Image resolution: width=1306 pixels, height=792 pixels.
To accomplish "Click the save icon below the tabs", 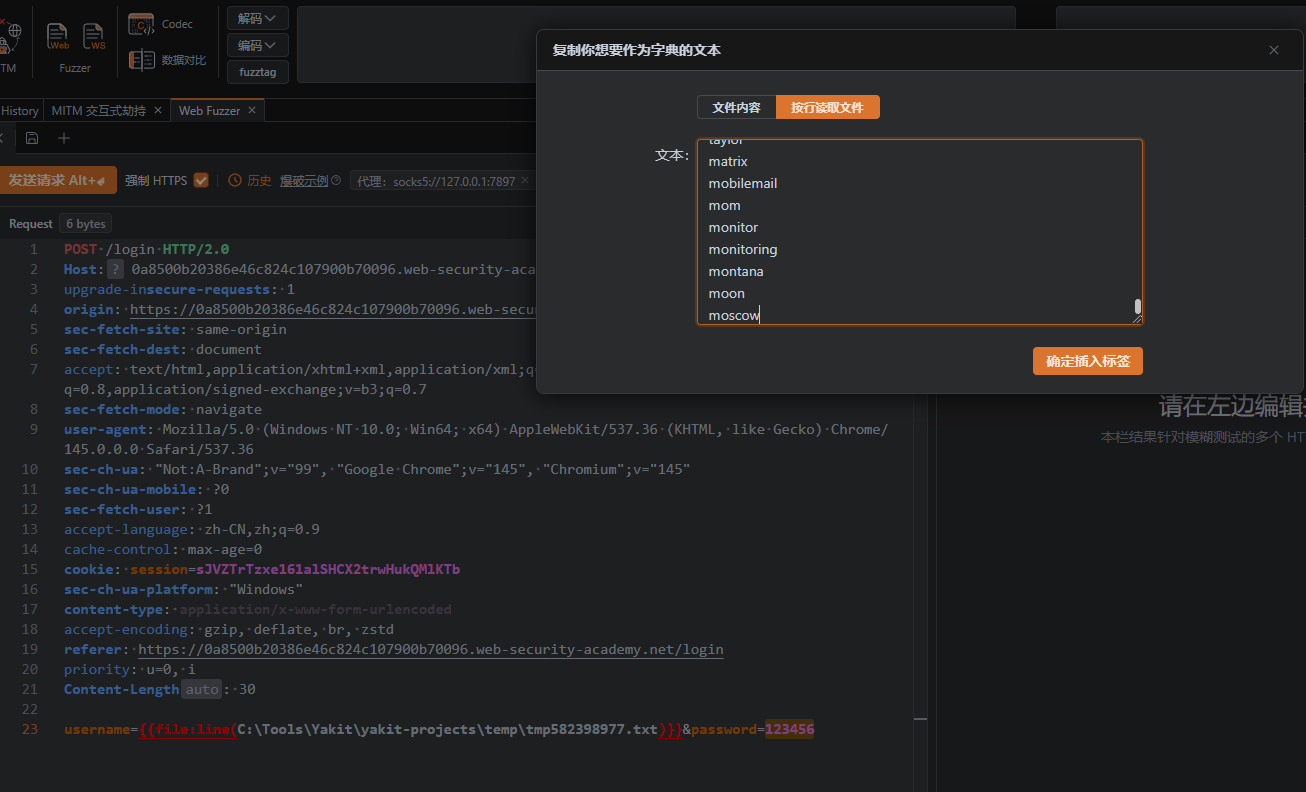I will point(32,138).
